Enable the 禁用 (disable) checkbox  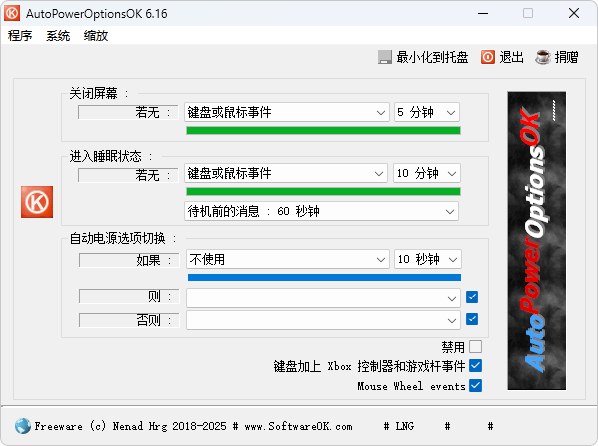(x=476, y=347)
